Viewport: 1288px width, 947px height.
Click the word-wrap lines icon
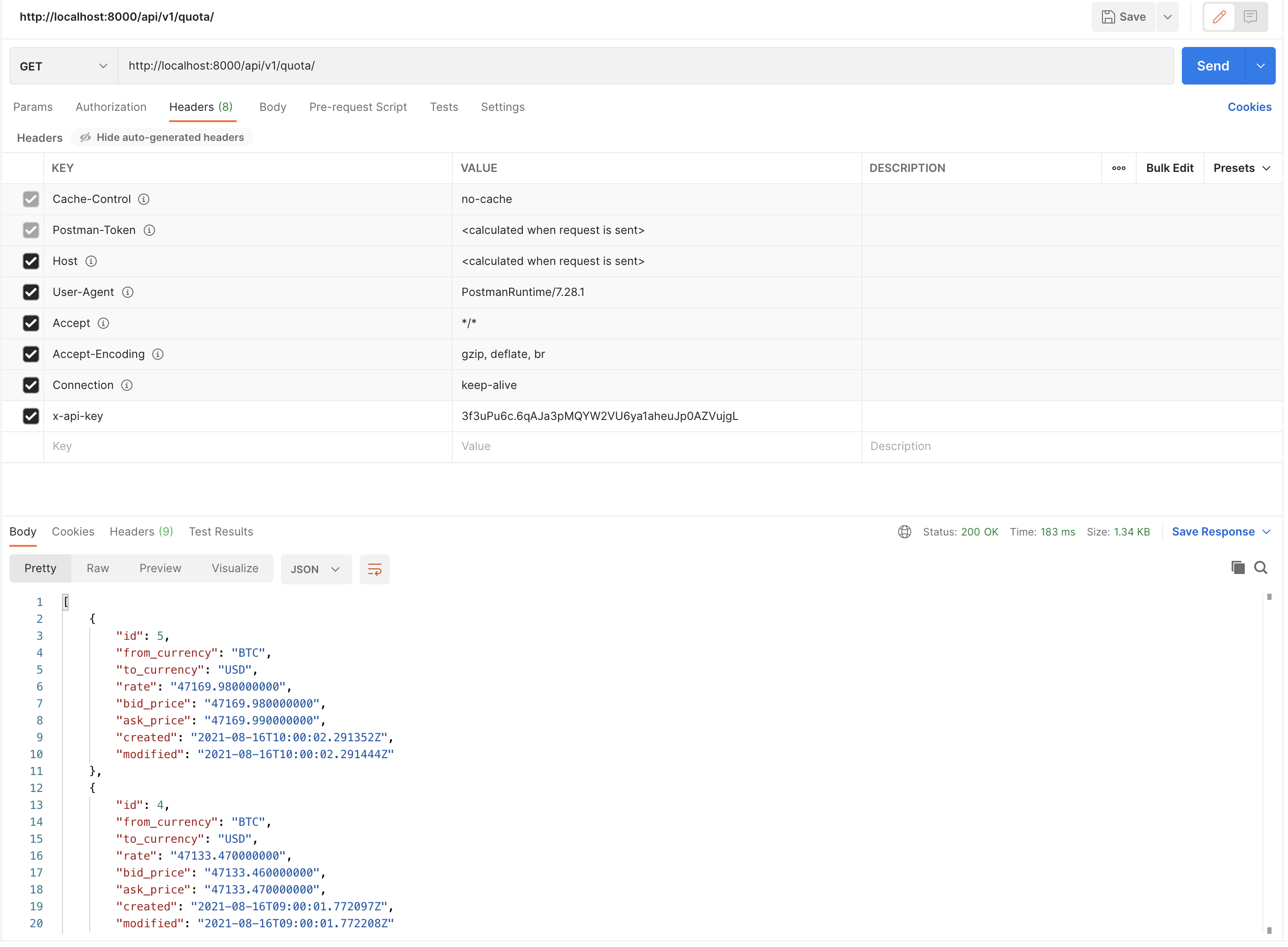(374, 569)
